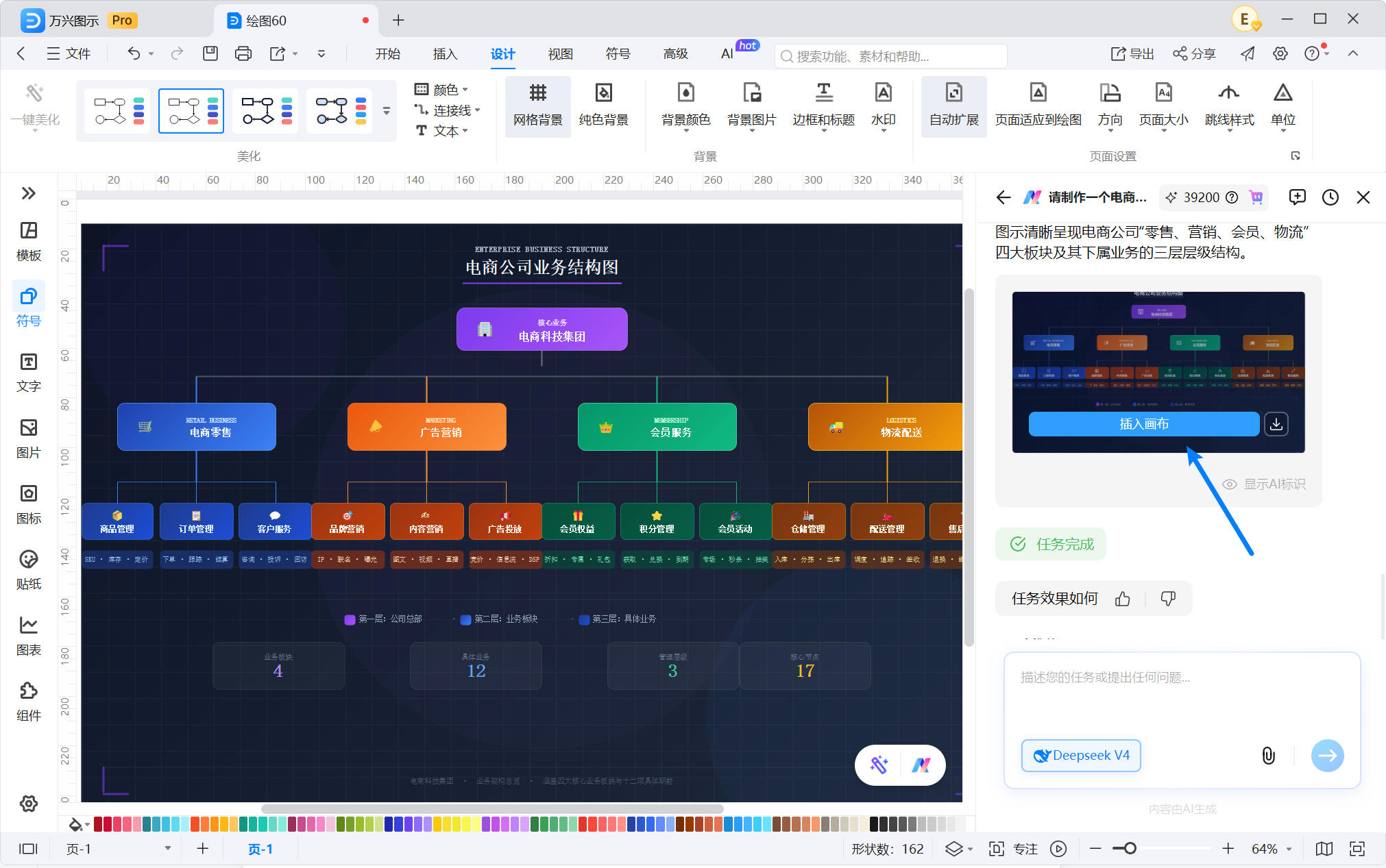1386x868 pixels.
Task: Open the 页面大小 page size dropdown
Action: (x=1163, y=106)
